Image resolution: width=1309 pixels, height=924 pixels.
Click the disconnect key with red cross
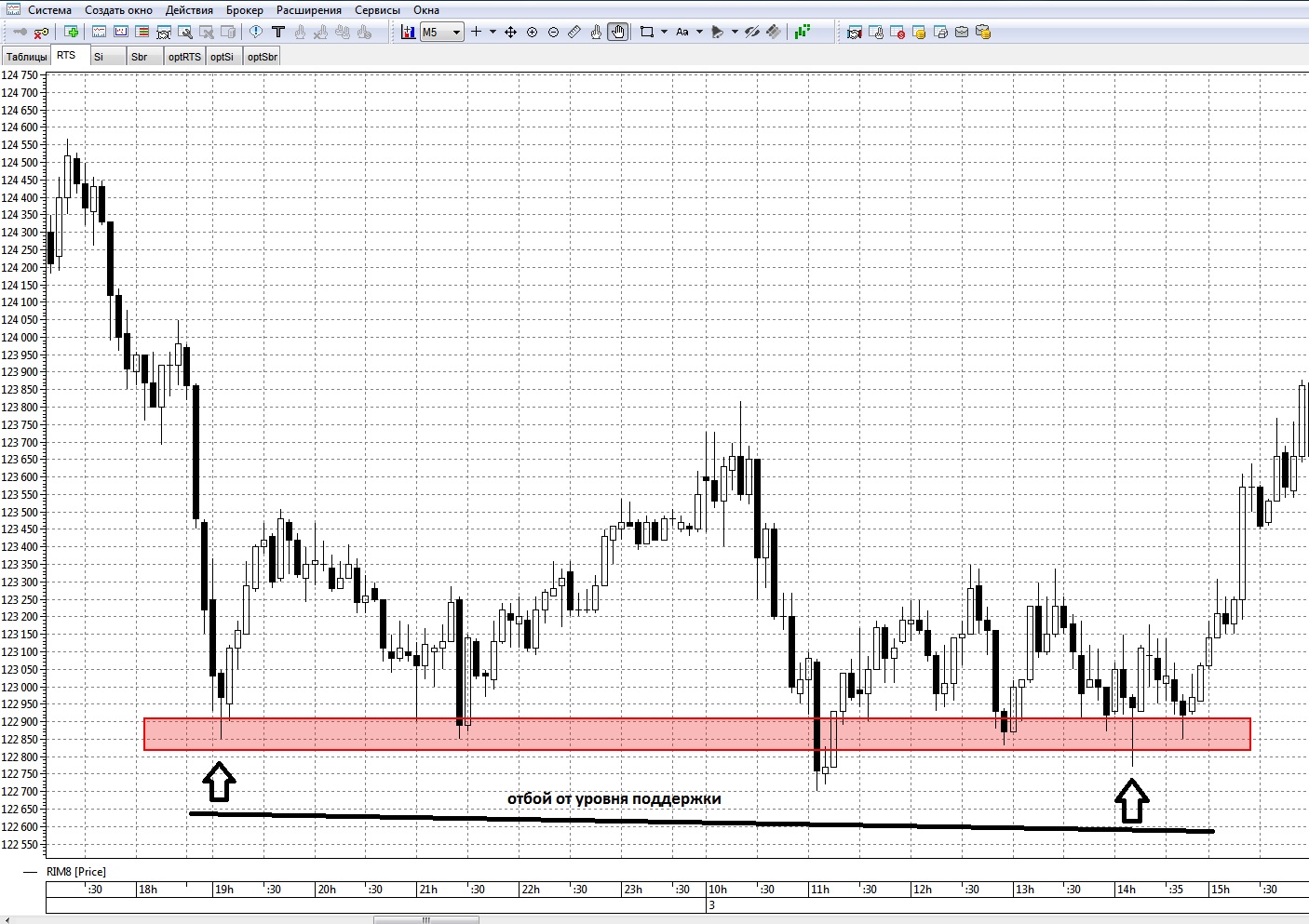point(41,33)
